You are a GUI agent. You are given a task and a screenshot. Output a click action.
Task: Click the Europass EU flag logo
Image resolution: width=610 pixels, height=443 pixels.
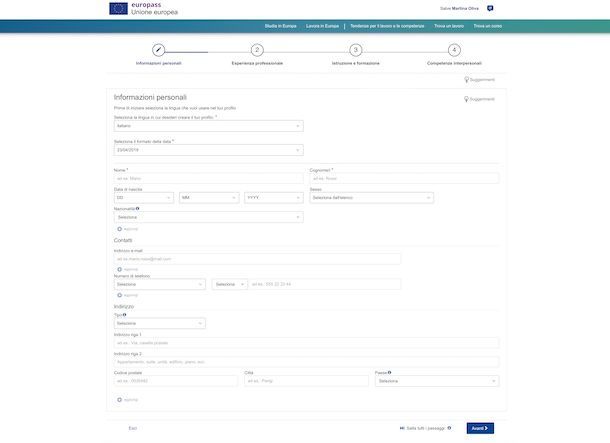coord(118,9)
